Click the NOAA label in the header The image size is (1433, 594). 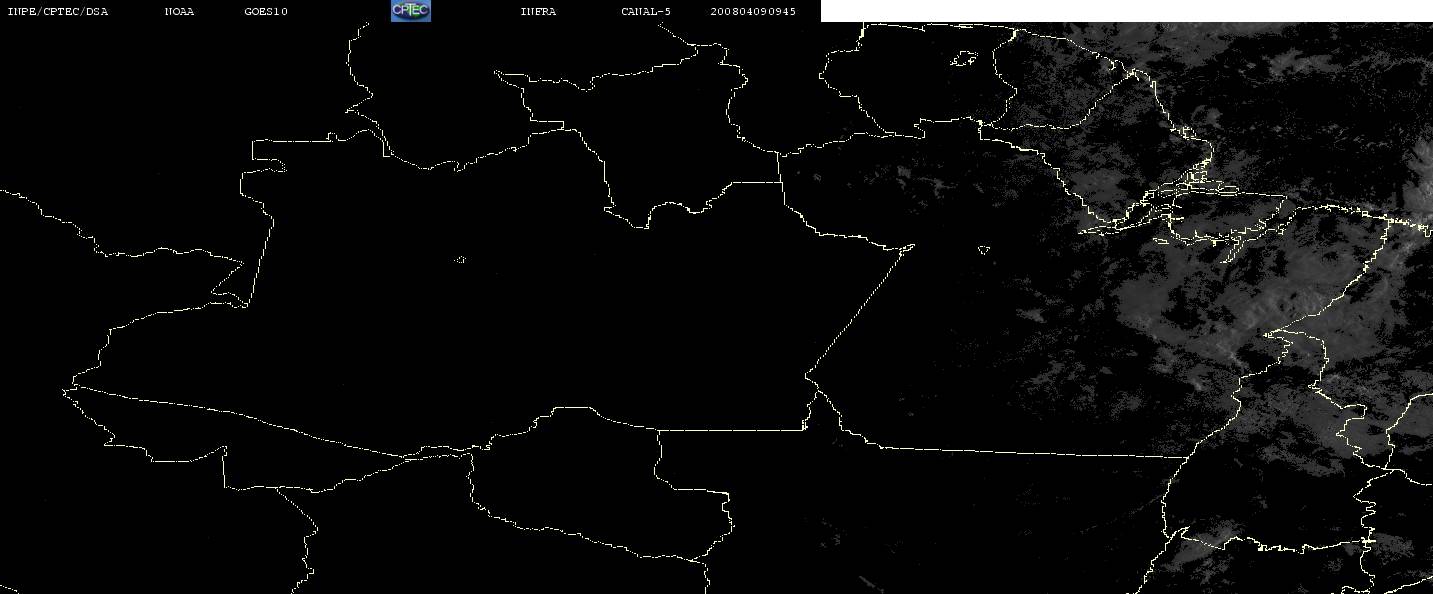pyautogui.click(x=179, y=12)
